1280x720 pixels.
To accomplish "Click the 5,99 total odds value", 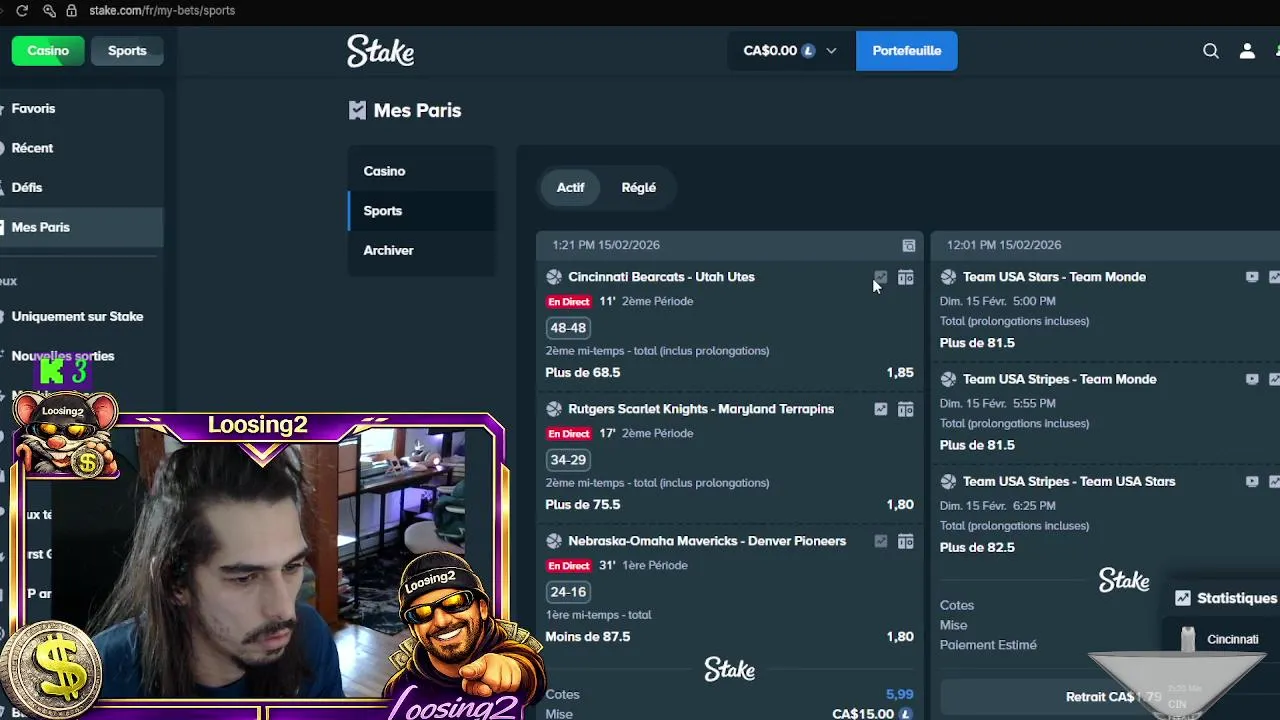I will 899,694.
